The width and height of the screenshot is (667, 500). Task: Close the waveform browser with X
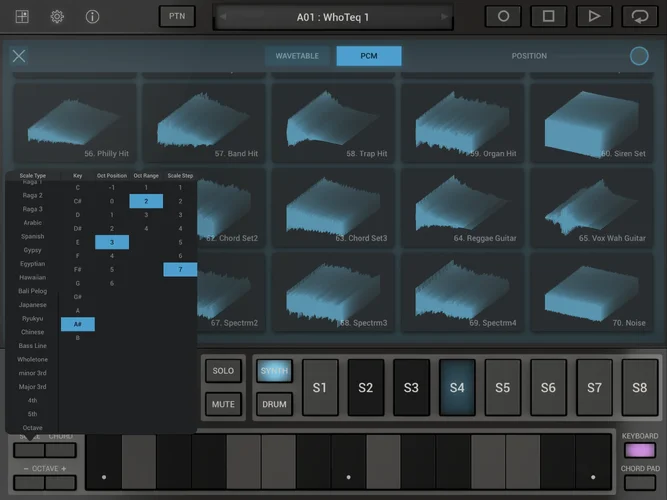click(x=19, y=56)
